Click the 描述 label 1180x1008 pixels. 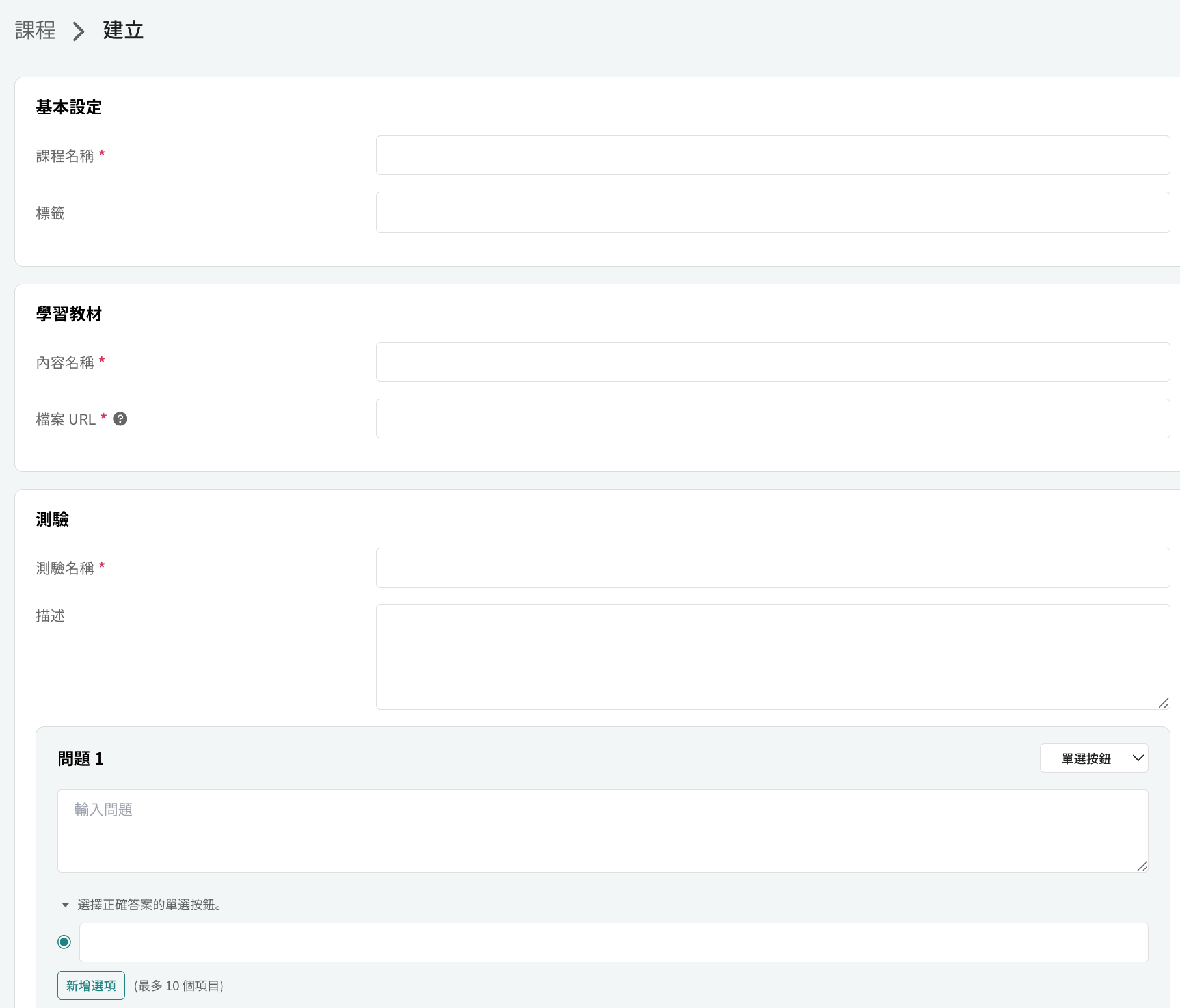tap(51, 616)
